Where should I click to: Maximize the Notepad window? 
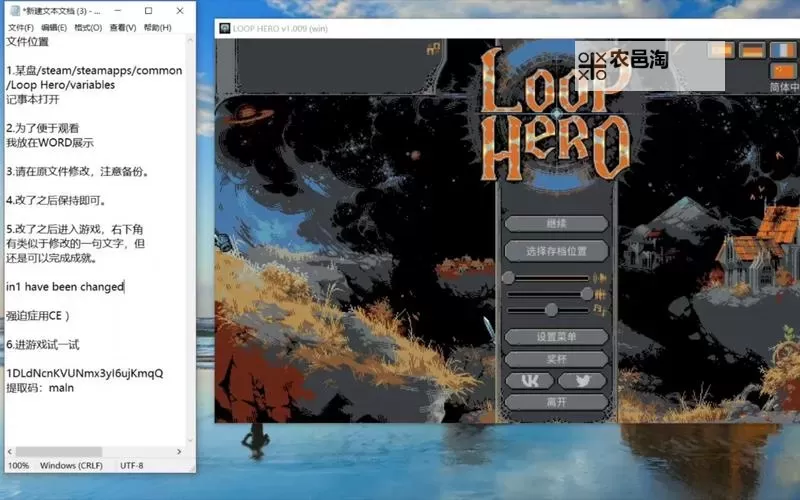point(148,11)
